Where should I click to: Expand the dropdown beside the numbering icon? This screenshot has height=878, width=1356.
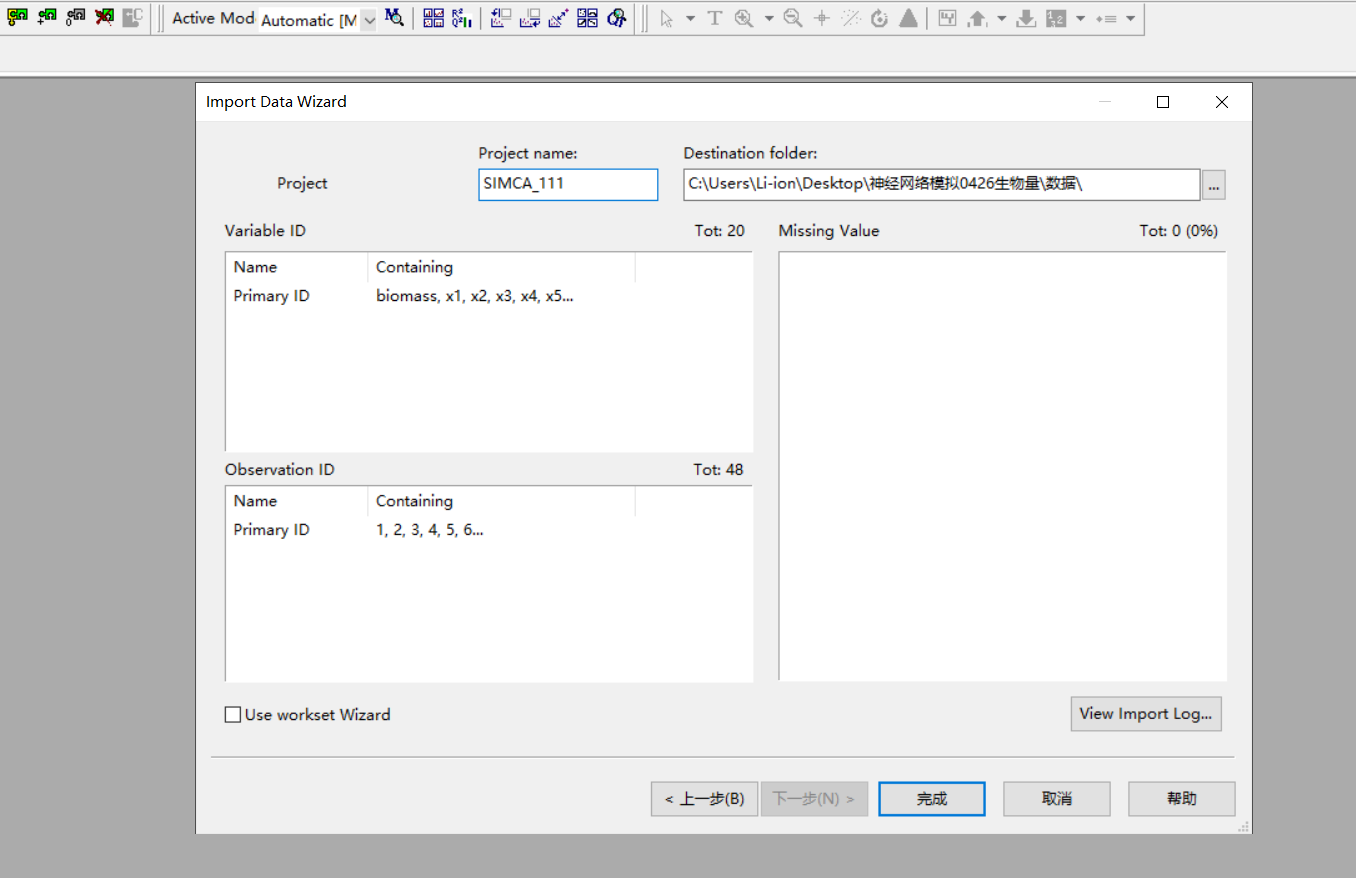[1081, 19]
